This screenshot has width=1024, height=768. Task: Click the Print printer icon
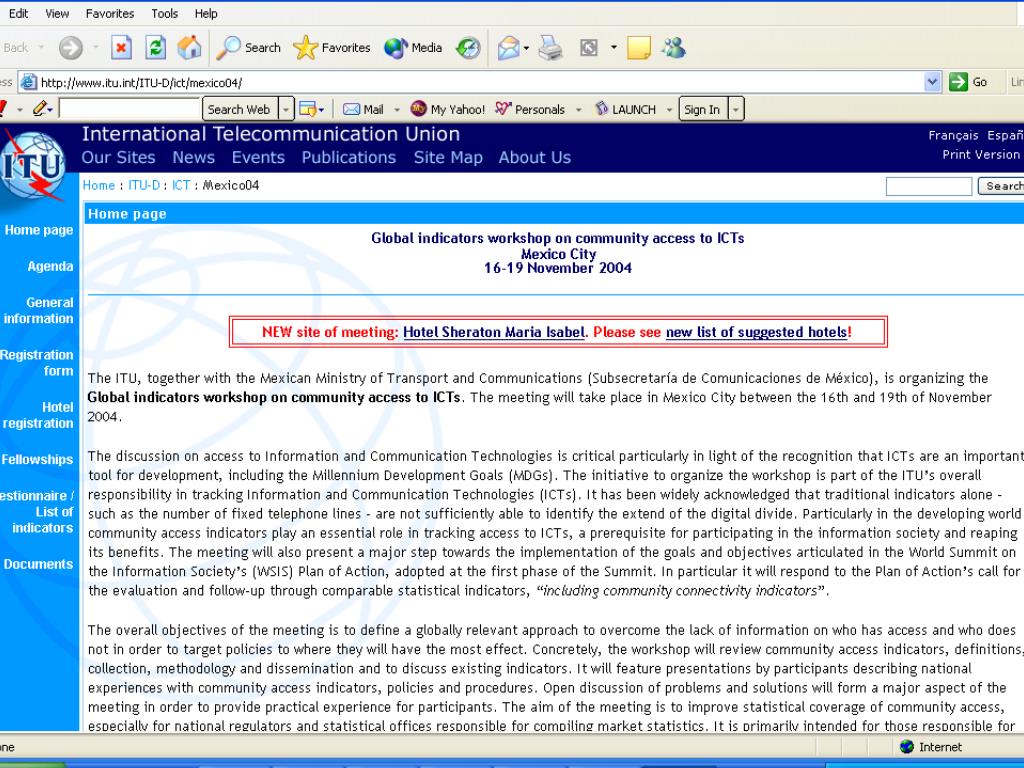[551, 48]
